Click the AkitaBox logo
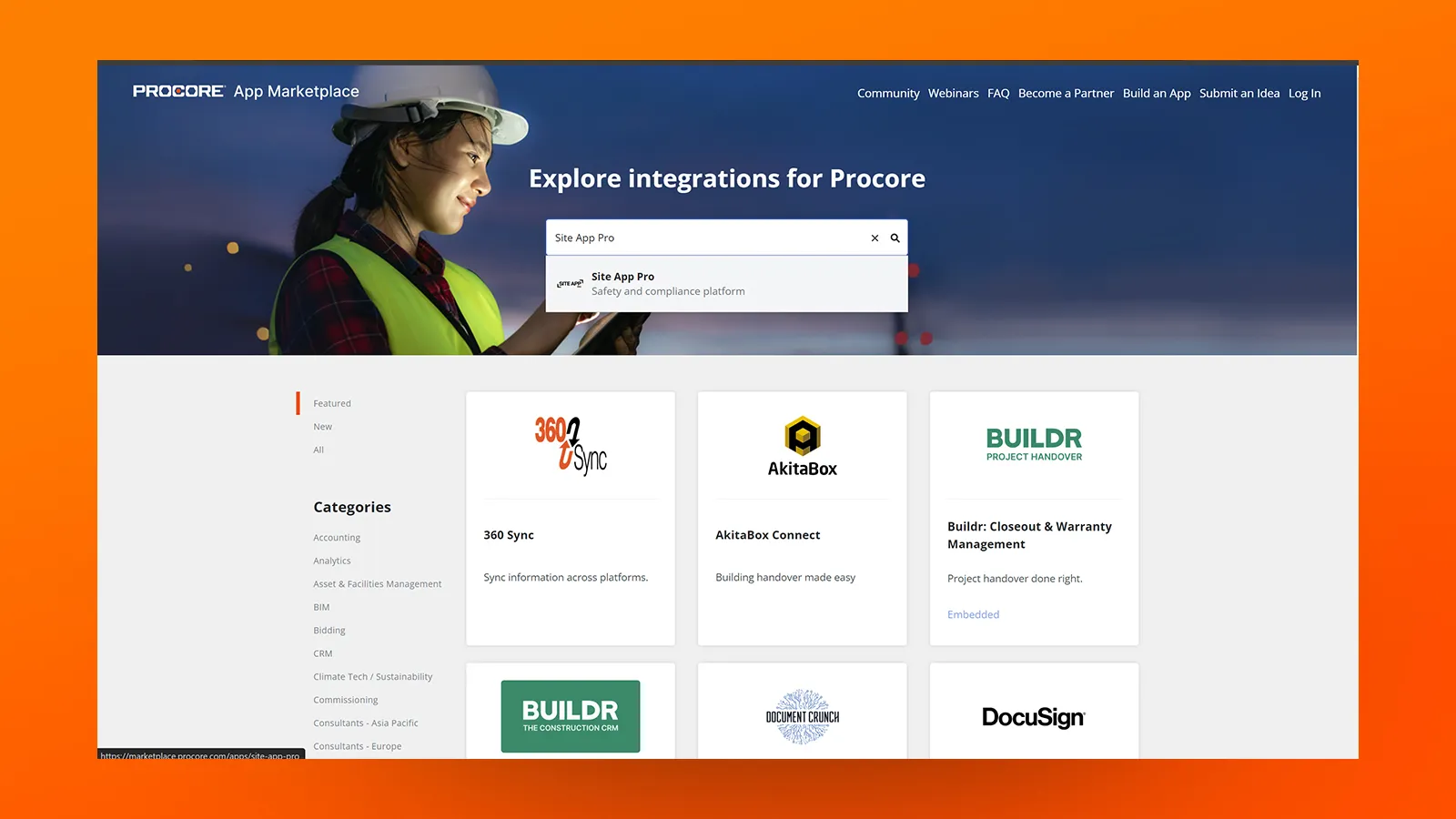The image size is (1456, 819). (x=801, y=445)
